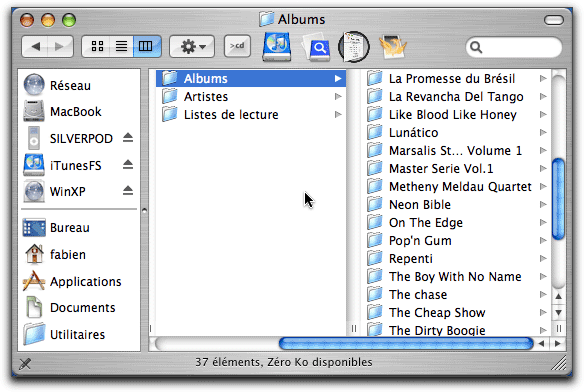Open The Boy With No Name folder
The width and height of the screenshot is (584, 392).
tap(457, 276)
